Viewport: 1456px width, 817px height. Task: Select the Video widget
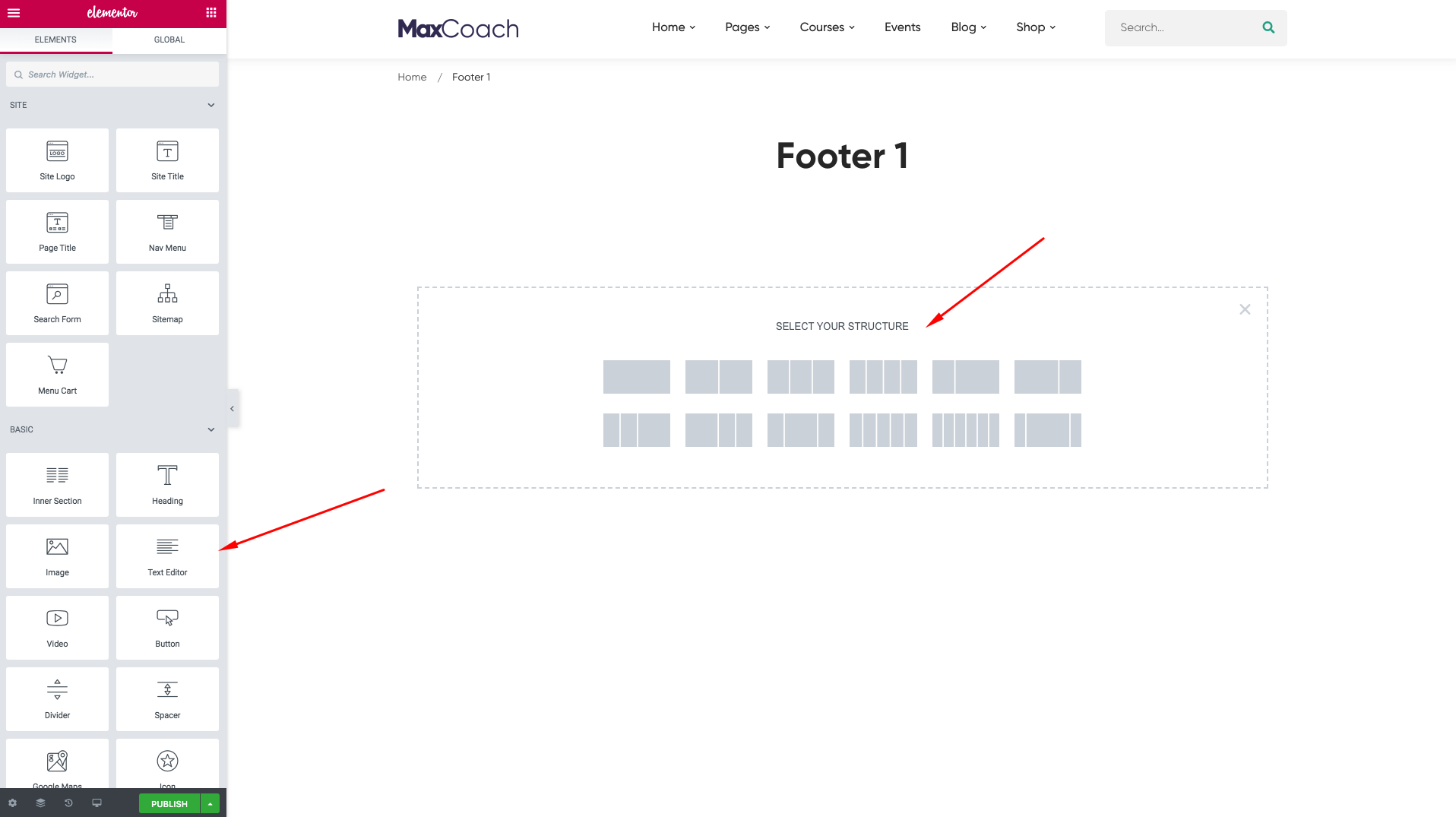[57, 628]
